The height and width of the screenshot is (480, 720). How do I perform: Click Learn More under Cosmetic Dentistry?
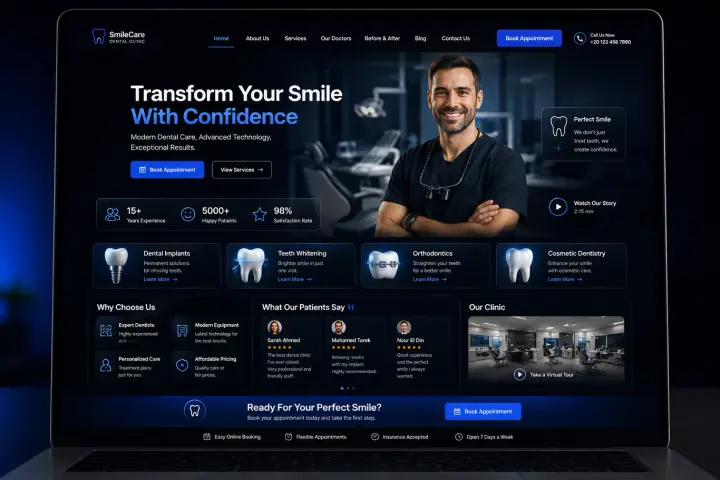point(565,279)
